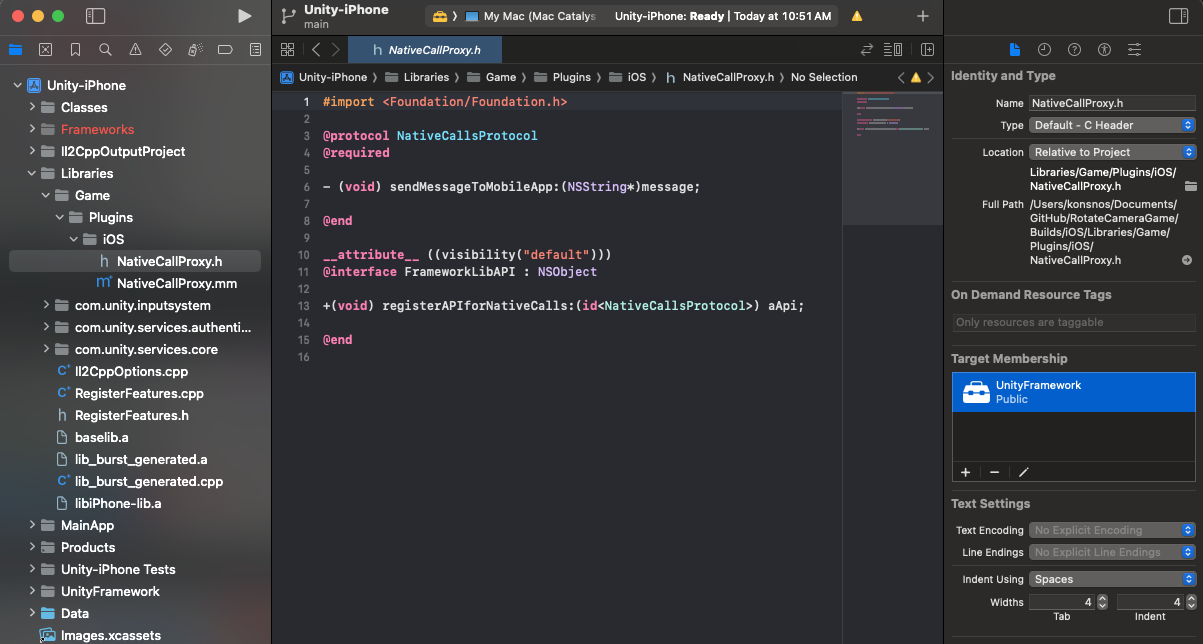Open the Test navigator diamond icon
Image resolution: width=1203 pixels, height=644 pixels.
pyautogui.click(x=165, y=49)
